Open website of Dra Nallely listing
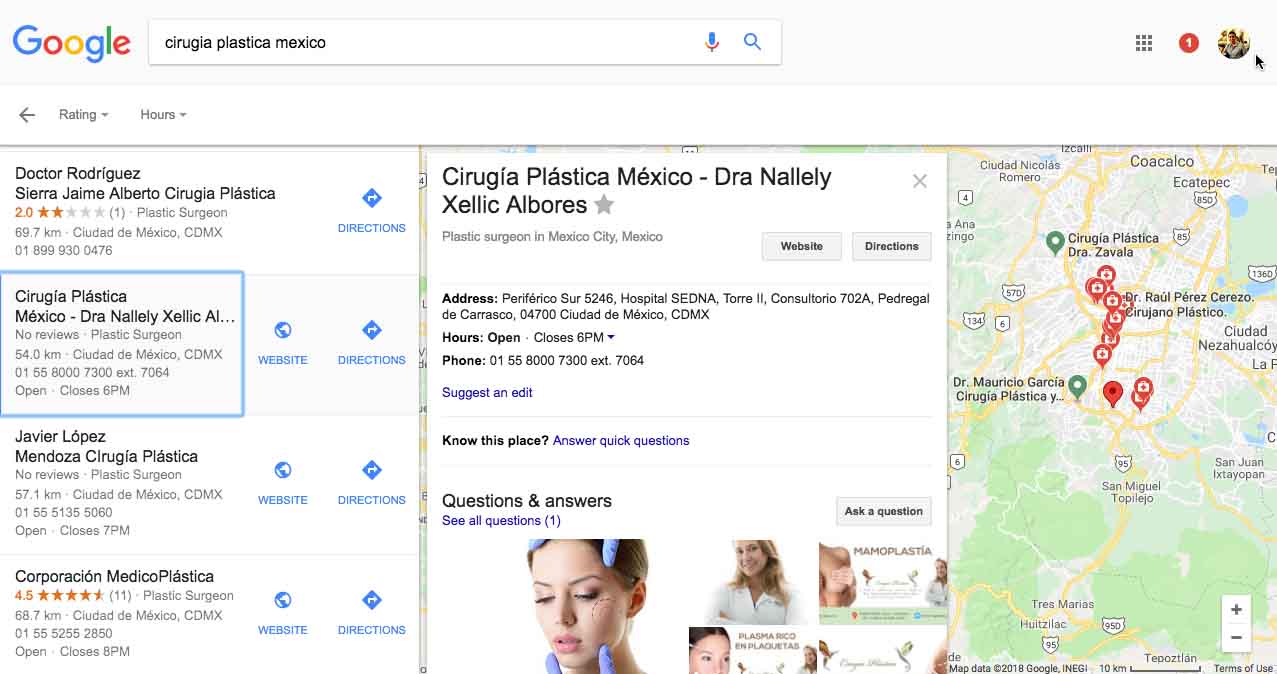The width and height of the screenshot is (1277, 674). click(283, 342)
